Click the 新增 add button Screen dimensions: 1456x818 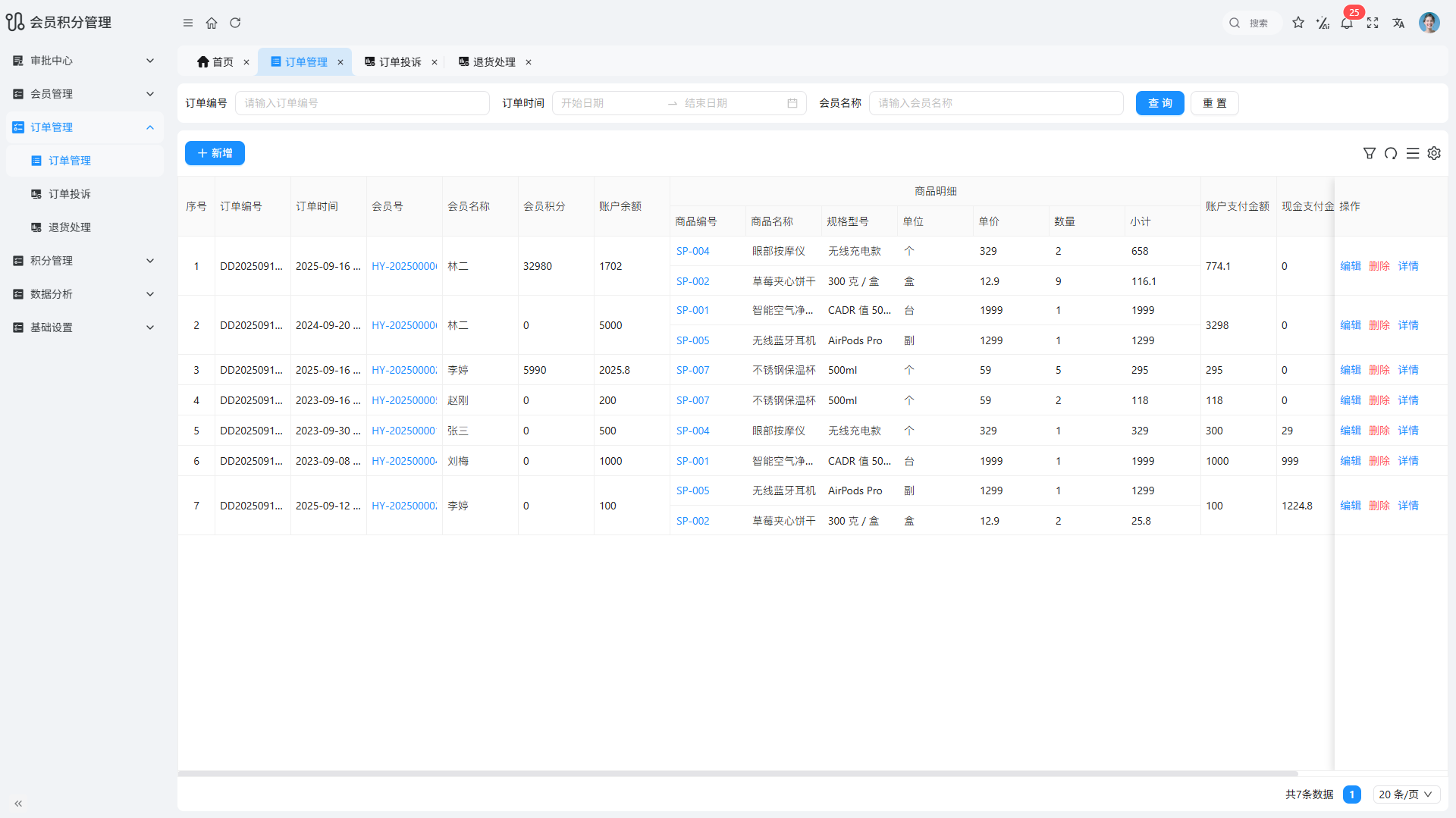(x=215, y=153)
